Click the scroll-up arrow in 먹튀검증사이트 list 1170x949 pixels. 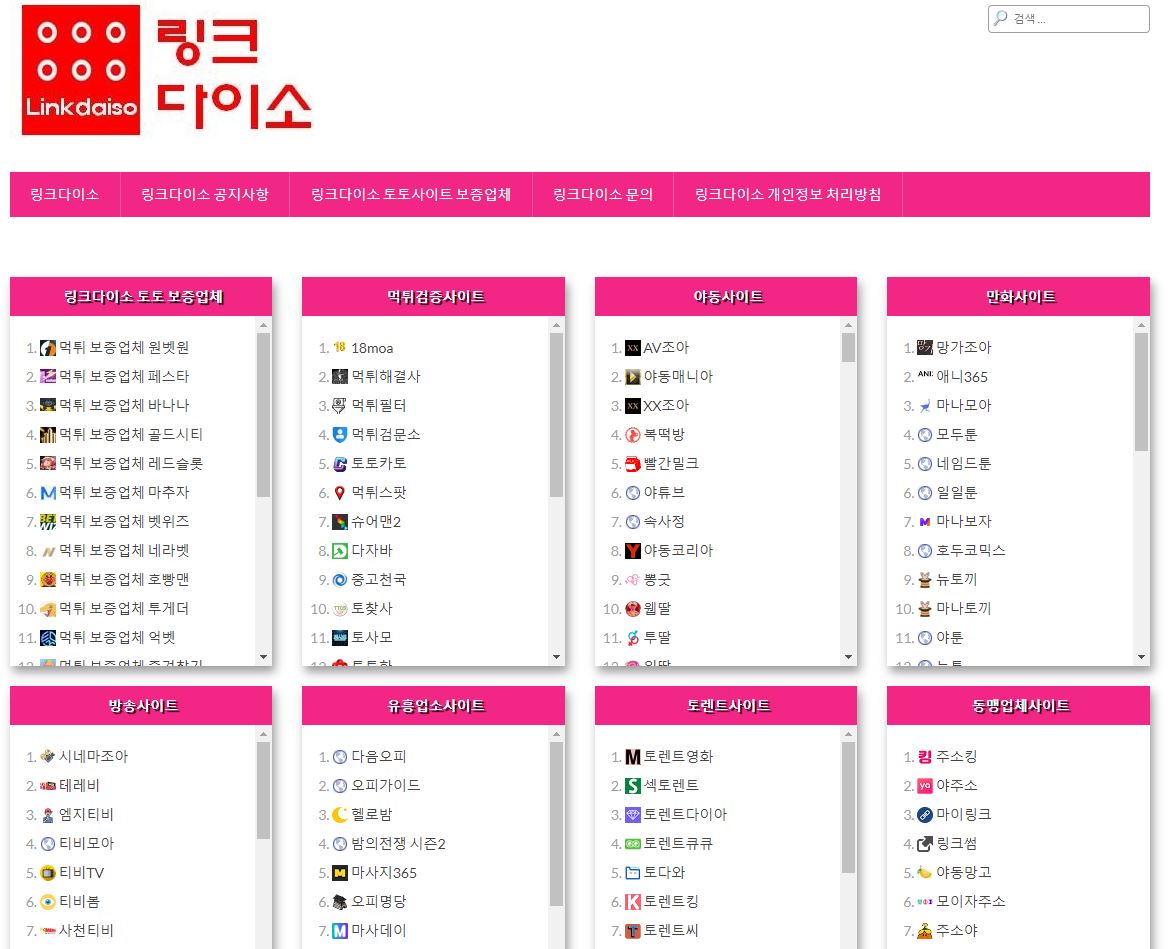[556, 325]
